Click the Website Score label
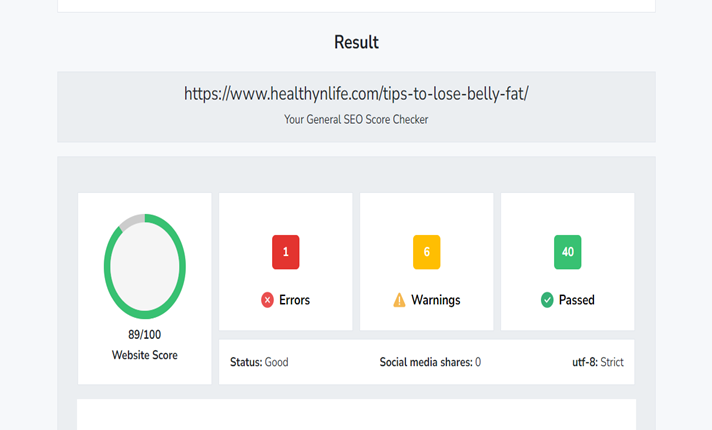Viewport: 712px width, 430px height. [x=145, y=355]
